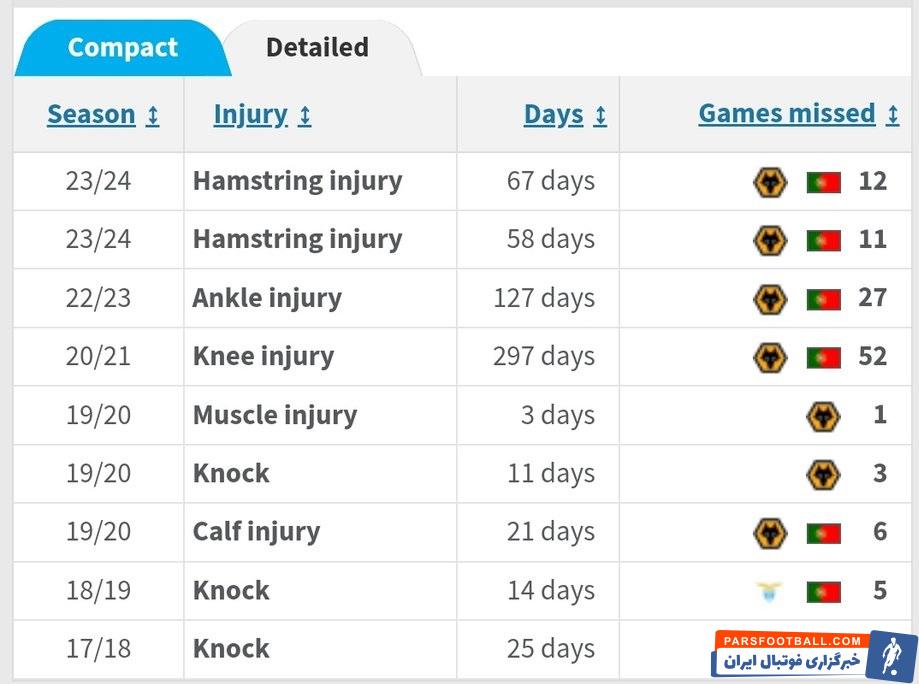This screenshot has width=919, height=684.
Task: Click the ParsFootball.com watermark logo
Action: coord(815,654)
